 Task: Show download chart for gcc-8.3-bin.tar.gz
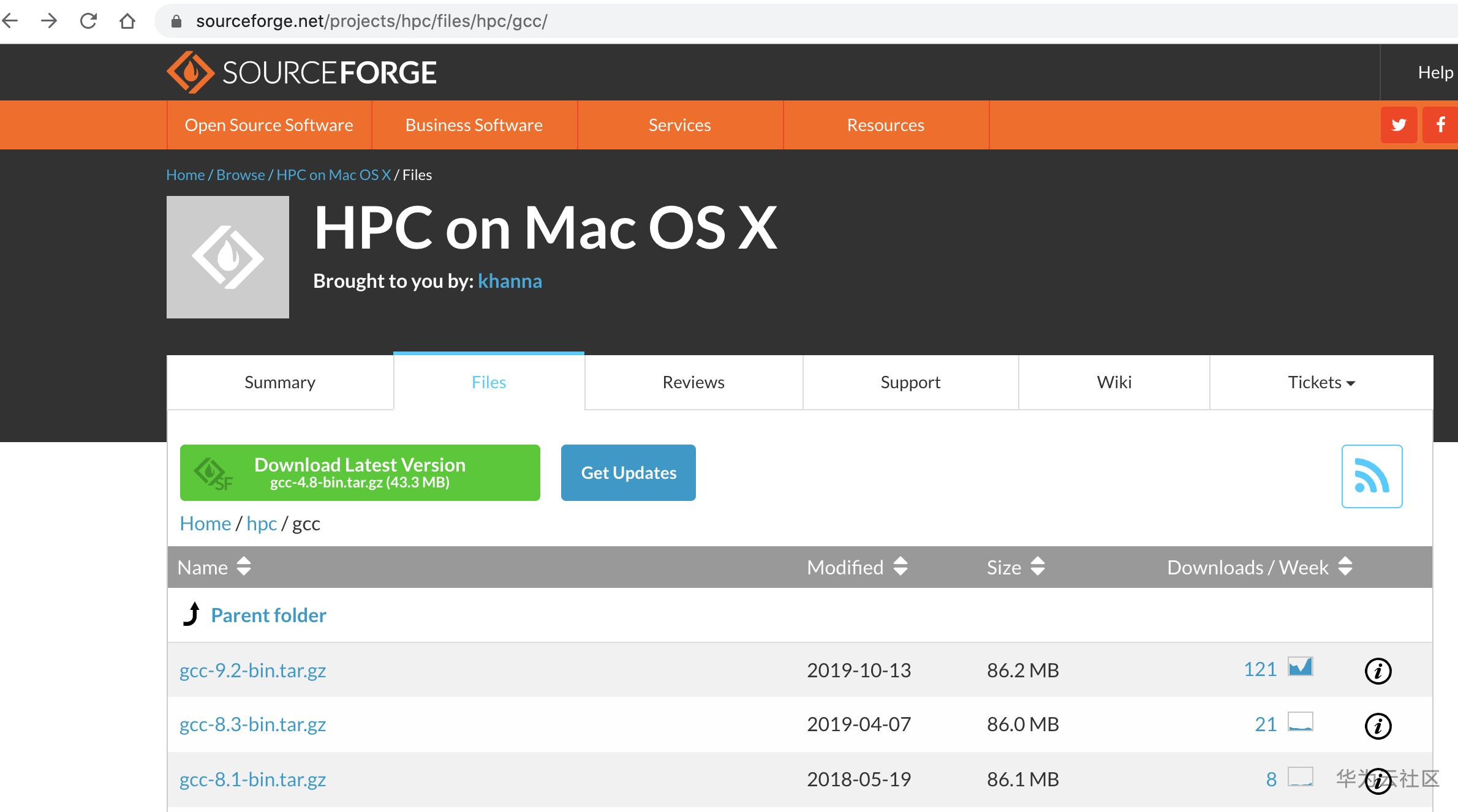1300,721
